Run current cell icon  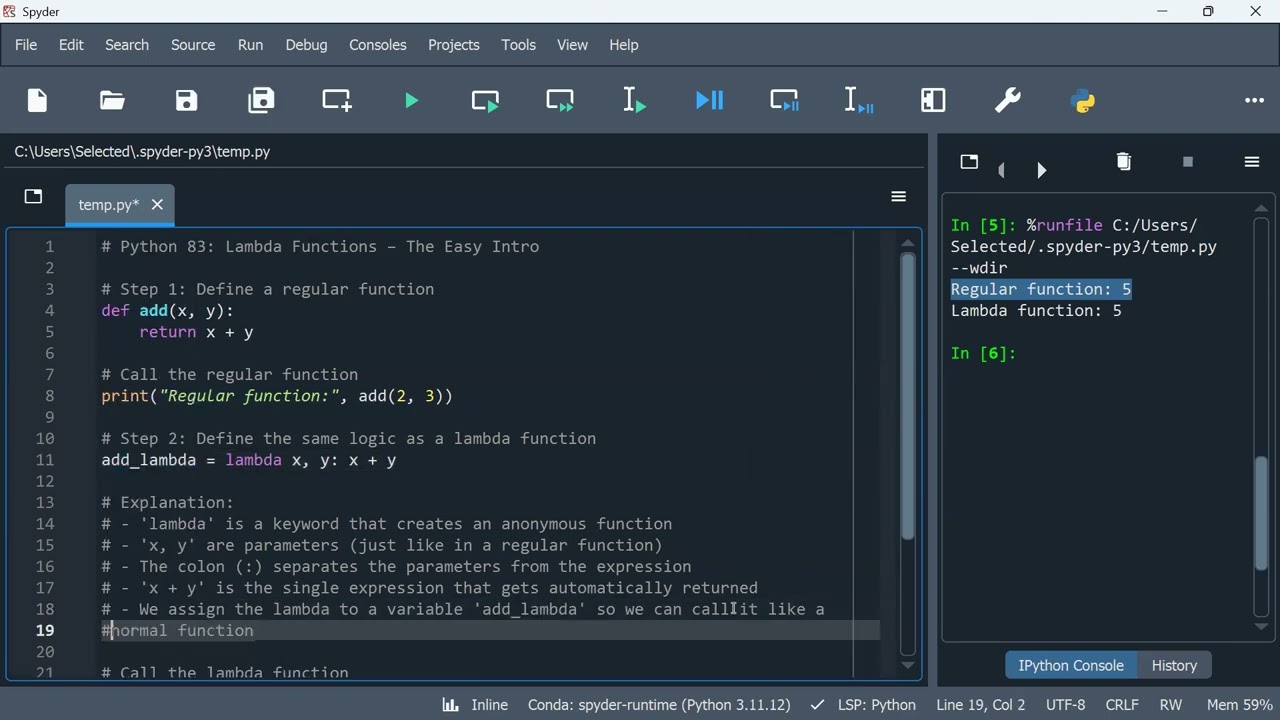(485, 100)
